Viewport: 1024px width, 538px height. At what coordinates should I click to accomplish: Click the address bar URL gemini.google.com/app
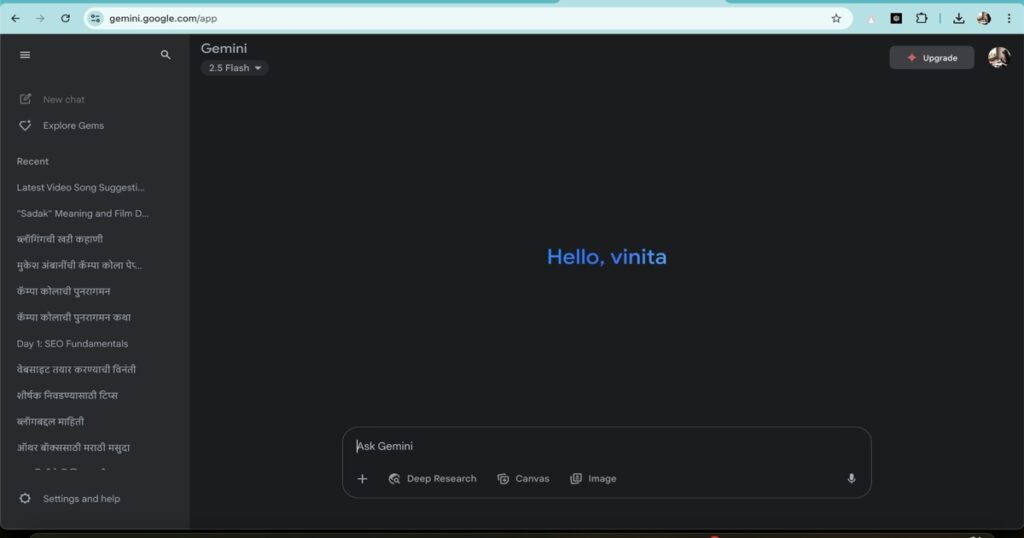[163, 18]
